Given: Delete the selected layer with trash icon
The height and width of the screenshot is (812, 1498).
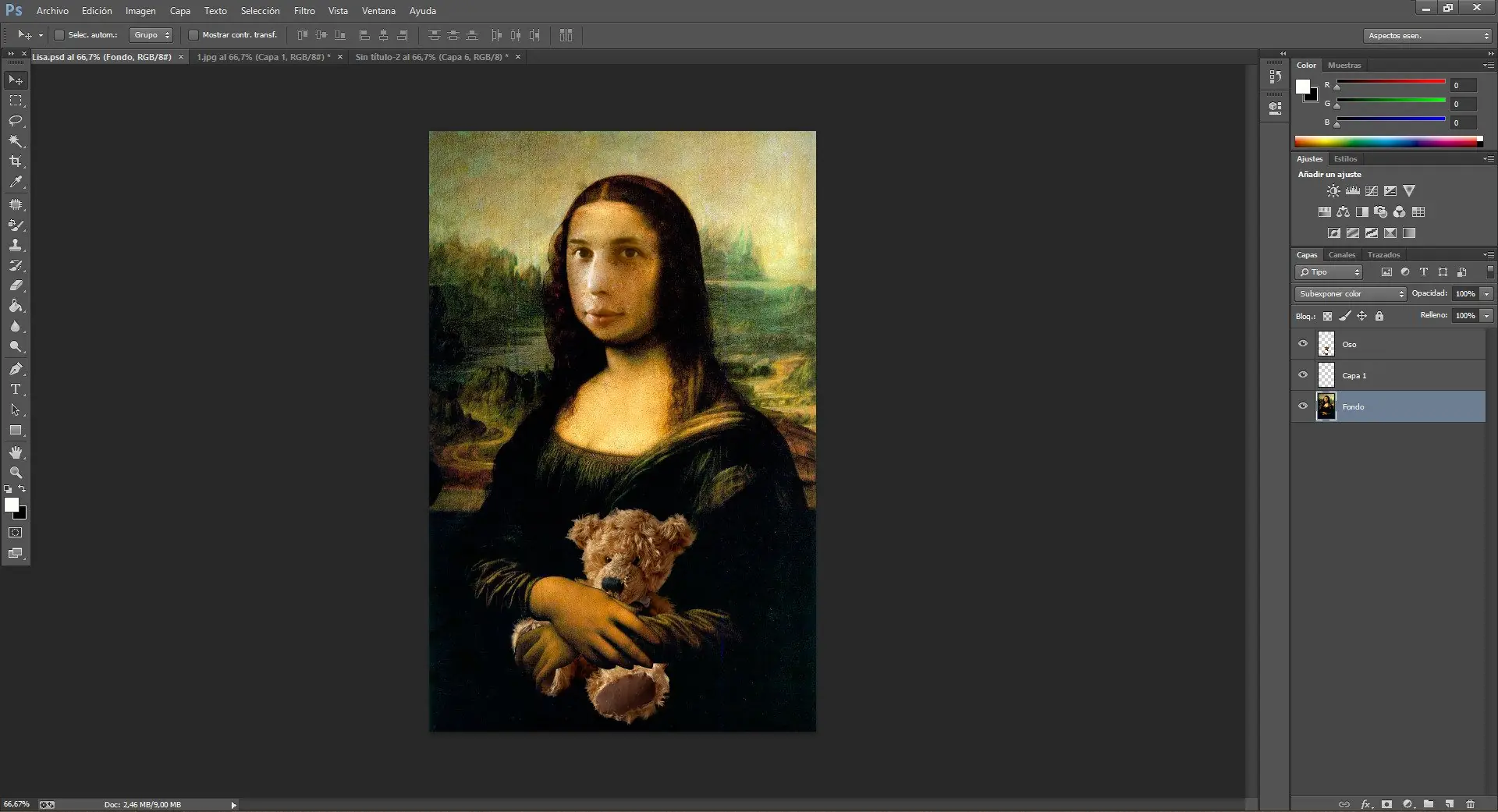Looking at the screenshot, I should coord(1471,803).
